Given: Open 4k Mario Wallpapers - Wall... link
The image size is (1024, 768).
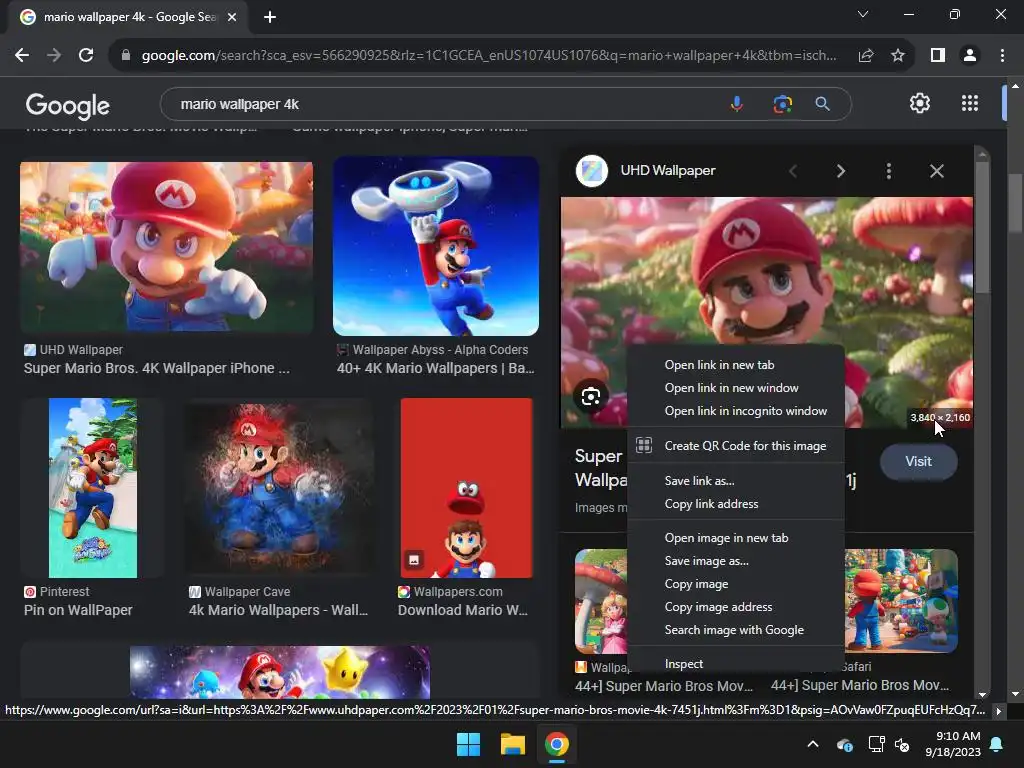Looking at the screenshot, I should coord(278,610).
